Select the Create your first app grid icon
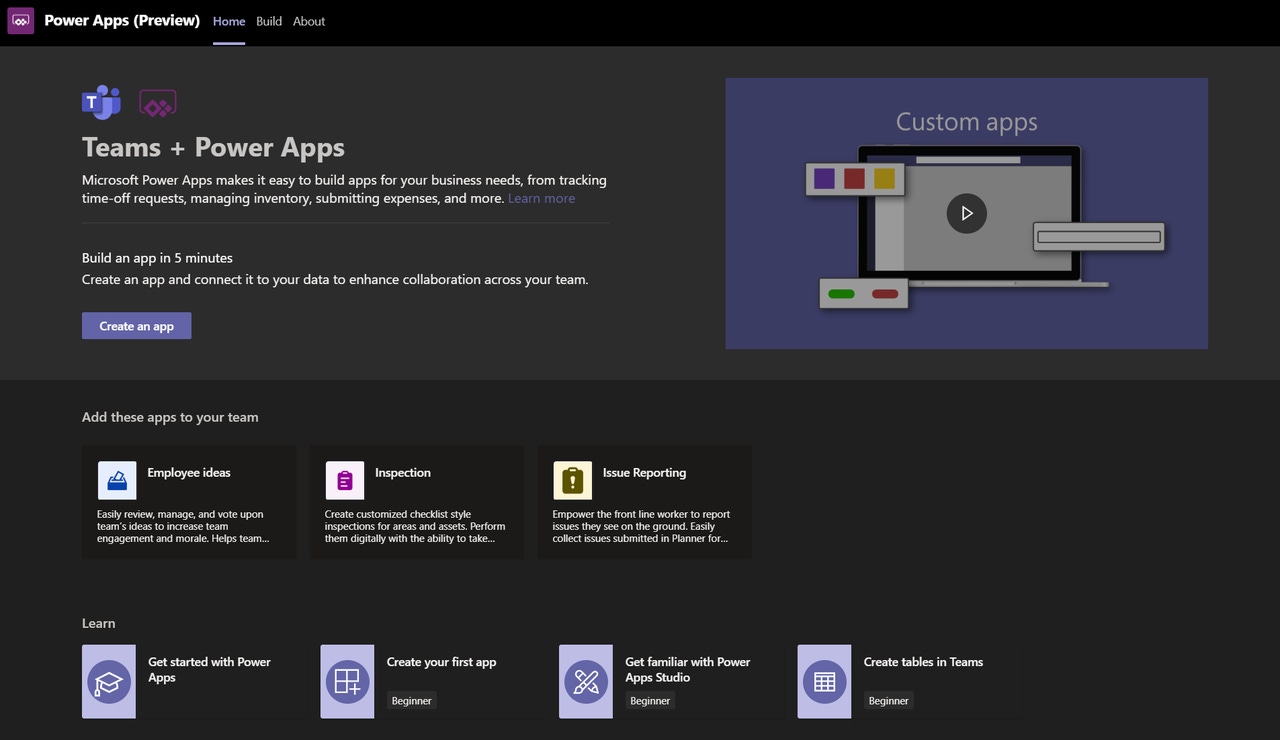Screen dimensions: 1280x740 click(x=346, y=681)
